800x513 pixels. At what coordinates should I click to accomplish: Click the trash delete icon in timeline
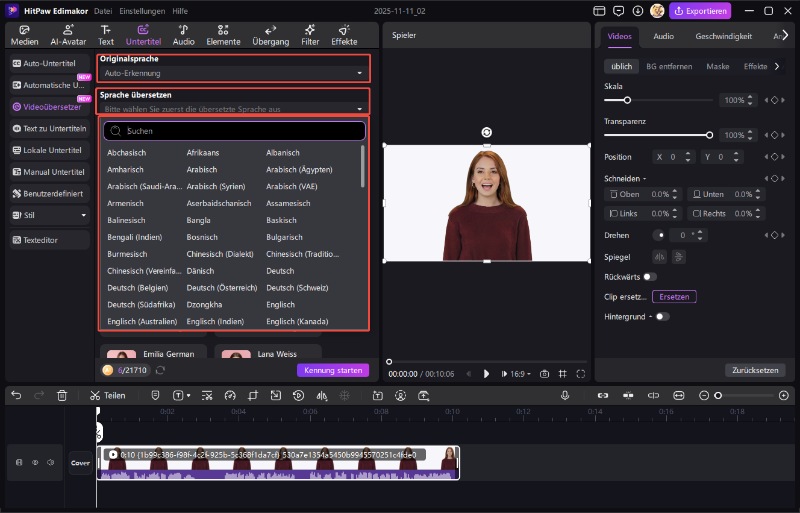tap(62, 395)
